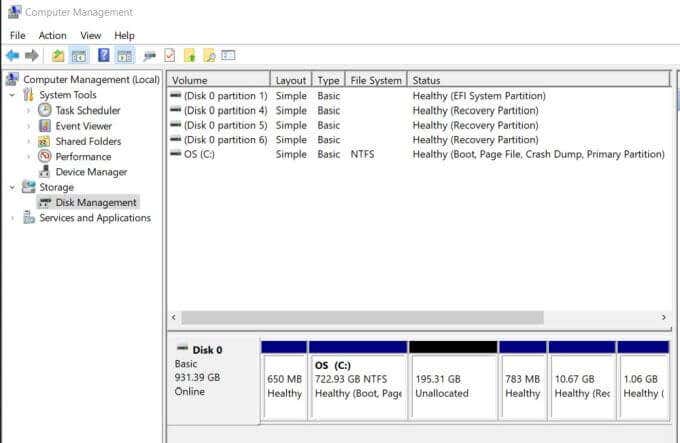Expand the Performance node

pyautogui.click(x=29, y=156)
